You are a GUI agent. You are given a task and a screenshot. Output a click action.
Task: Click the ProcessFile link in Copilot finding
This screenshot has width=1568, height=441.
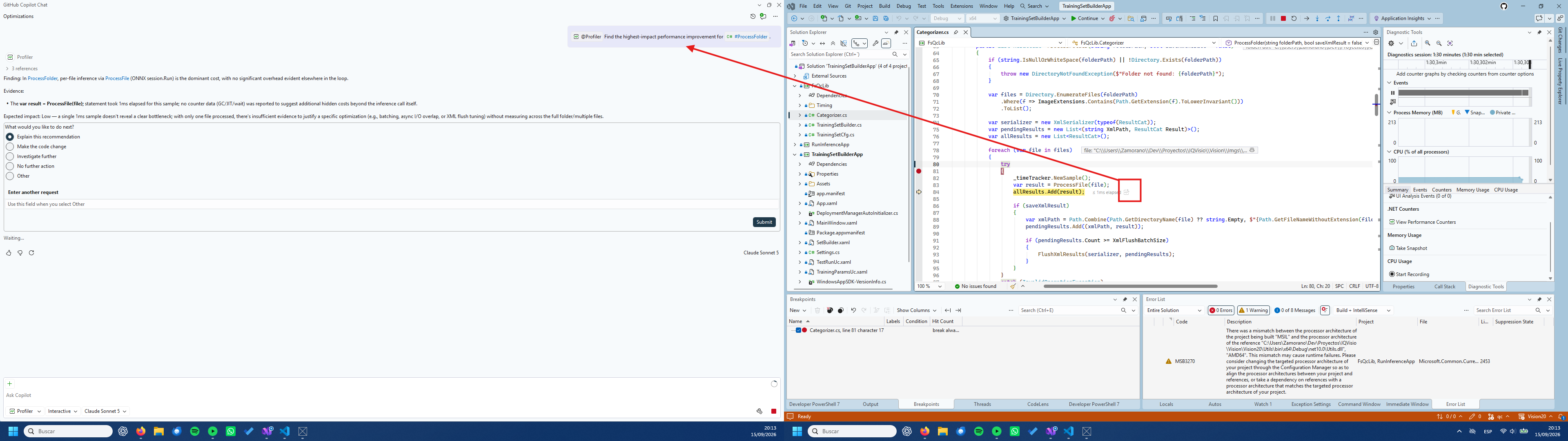point(118,78)
